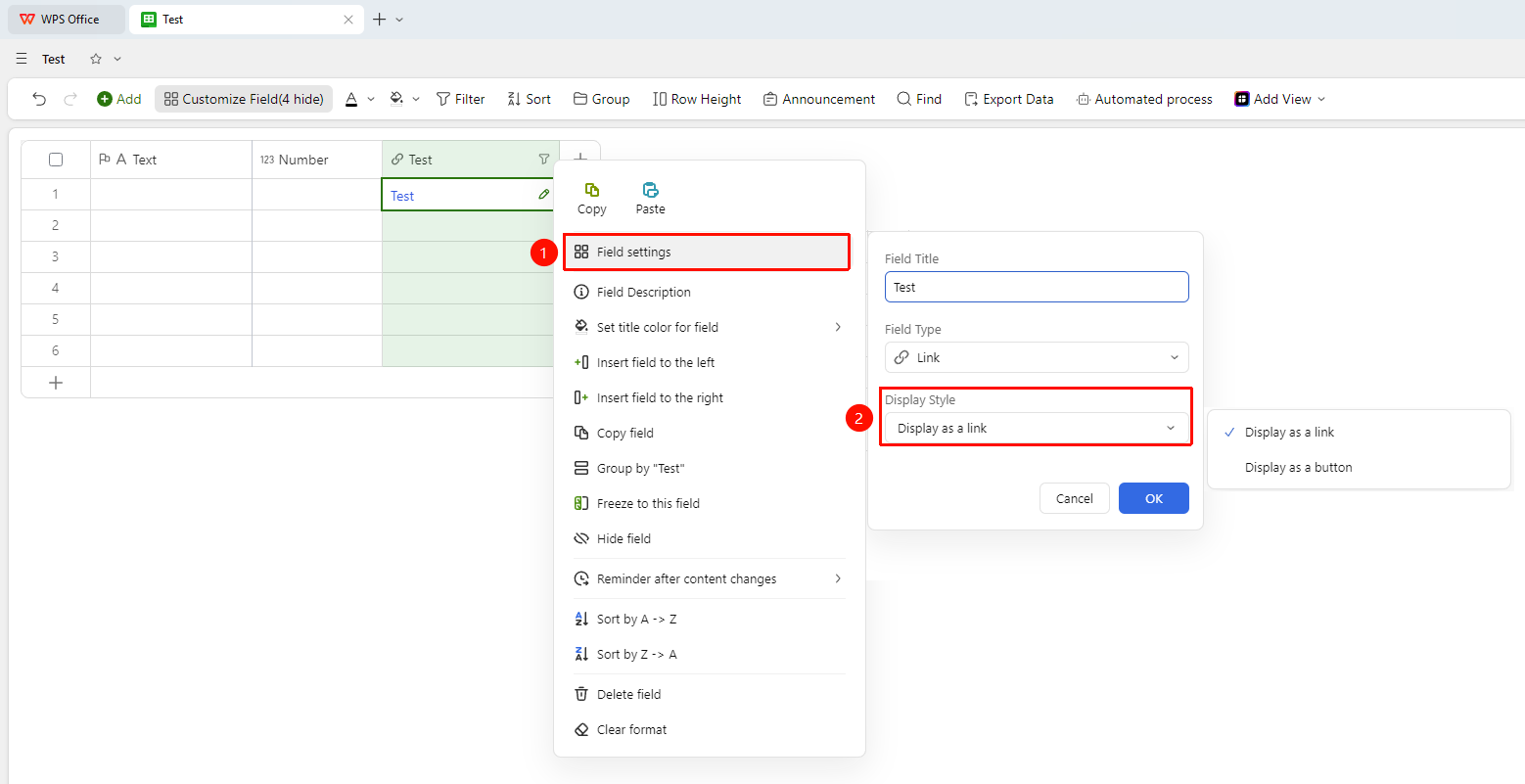Viewport: 1525px width, 784px height.
Task: Click the OK button
Action: 1154,498
